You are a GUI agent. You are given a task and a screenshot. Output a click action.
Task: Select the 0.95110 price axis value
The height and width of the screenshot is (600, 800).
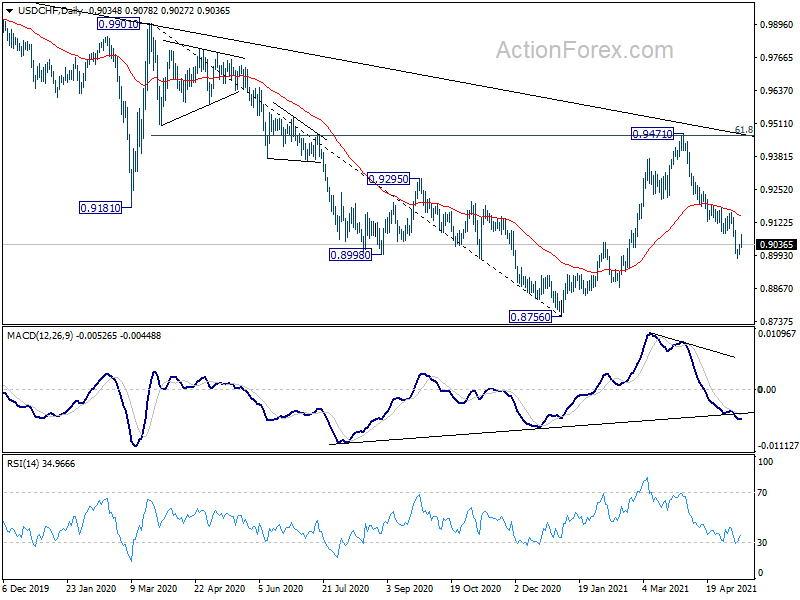point(777,123)
